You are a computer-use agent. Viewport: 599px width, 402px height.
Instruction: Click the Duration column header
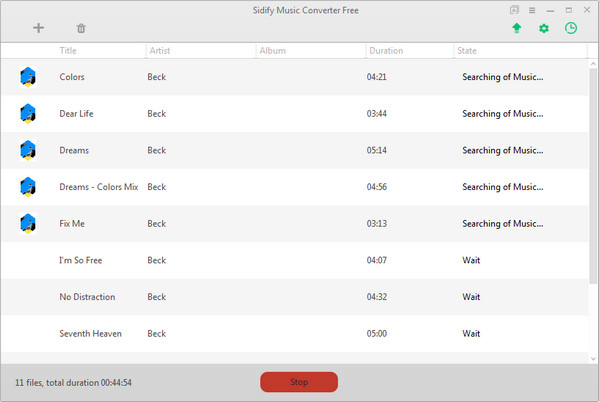pyautogui.click(x=386, y=50)
